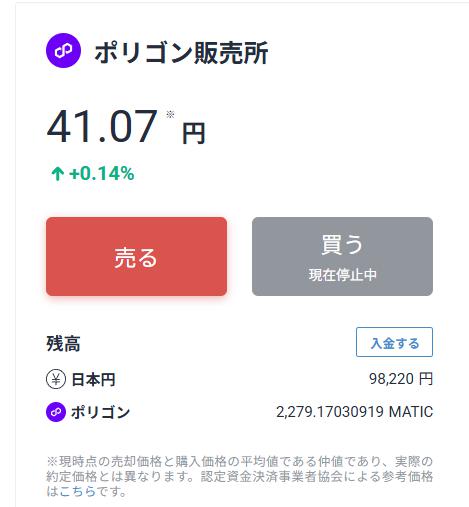Click the footnote text about 仲値 price

pos(239,477)
